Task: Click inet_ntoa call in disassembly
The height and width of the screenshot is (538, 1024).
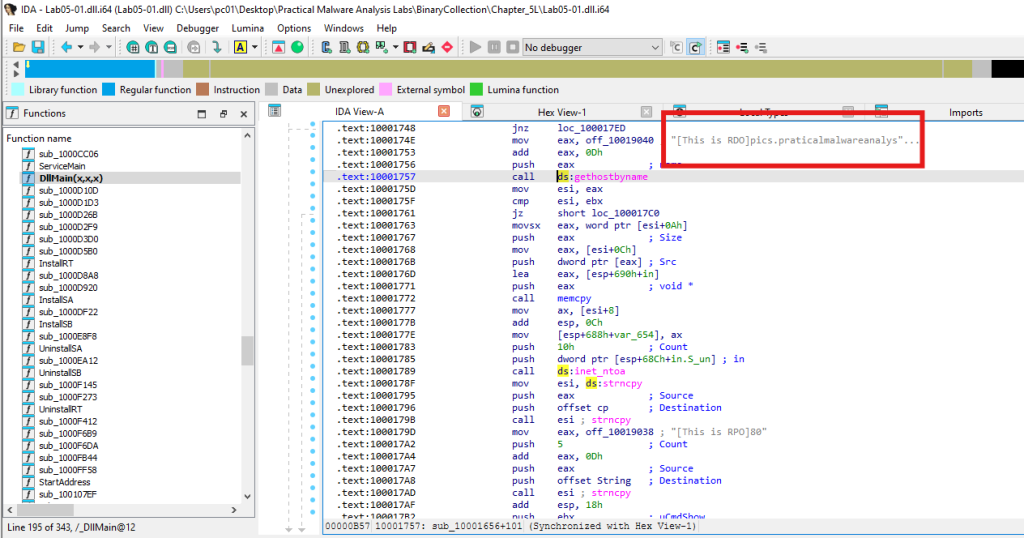Action: click(x=600, y=372)
